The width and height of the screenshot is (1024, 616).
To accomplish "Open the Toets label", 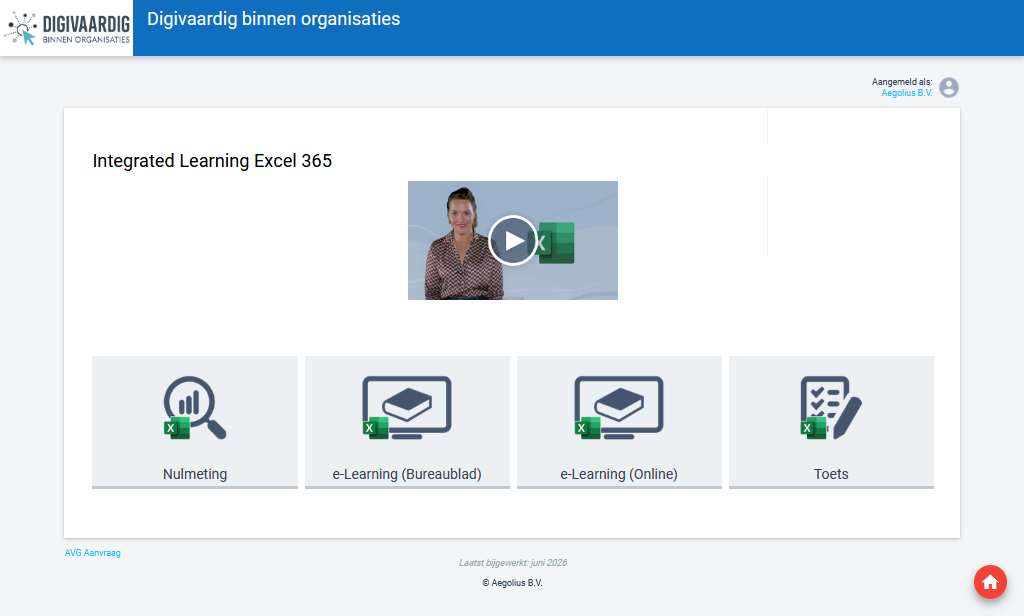I will pos(831,474).
